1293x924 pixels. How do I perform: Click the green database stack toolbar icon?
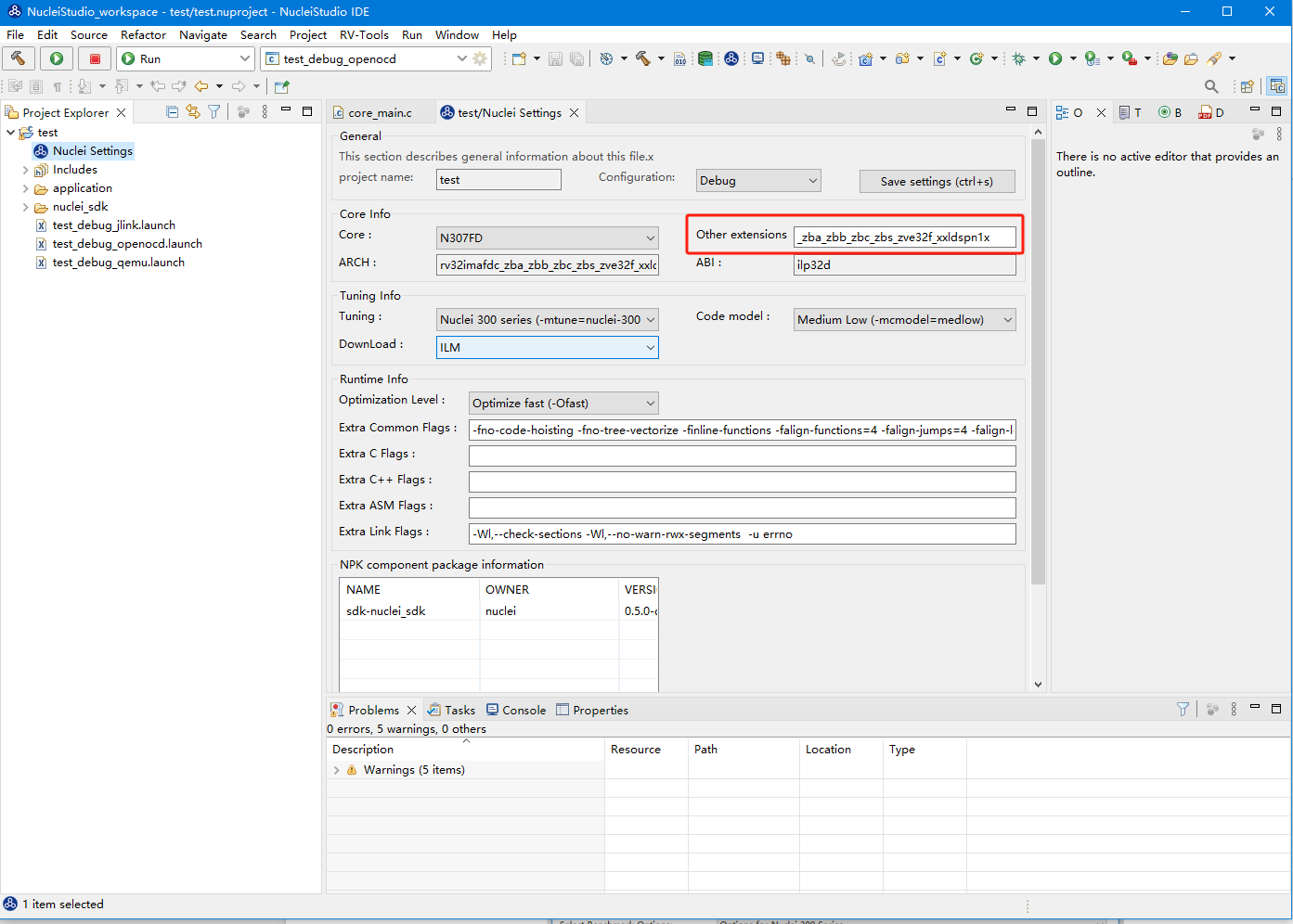705,58
